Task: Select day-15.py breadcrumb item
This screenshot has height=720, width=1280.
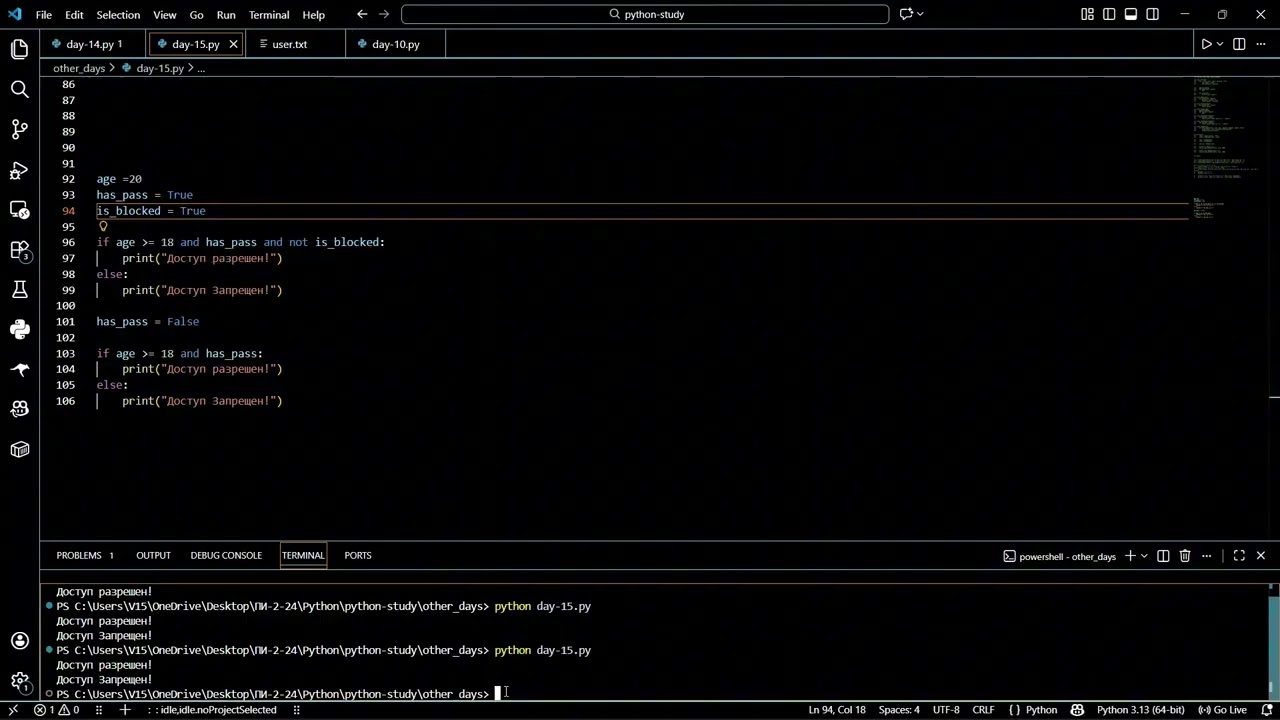Action: (159, 68)
